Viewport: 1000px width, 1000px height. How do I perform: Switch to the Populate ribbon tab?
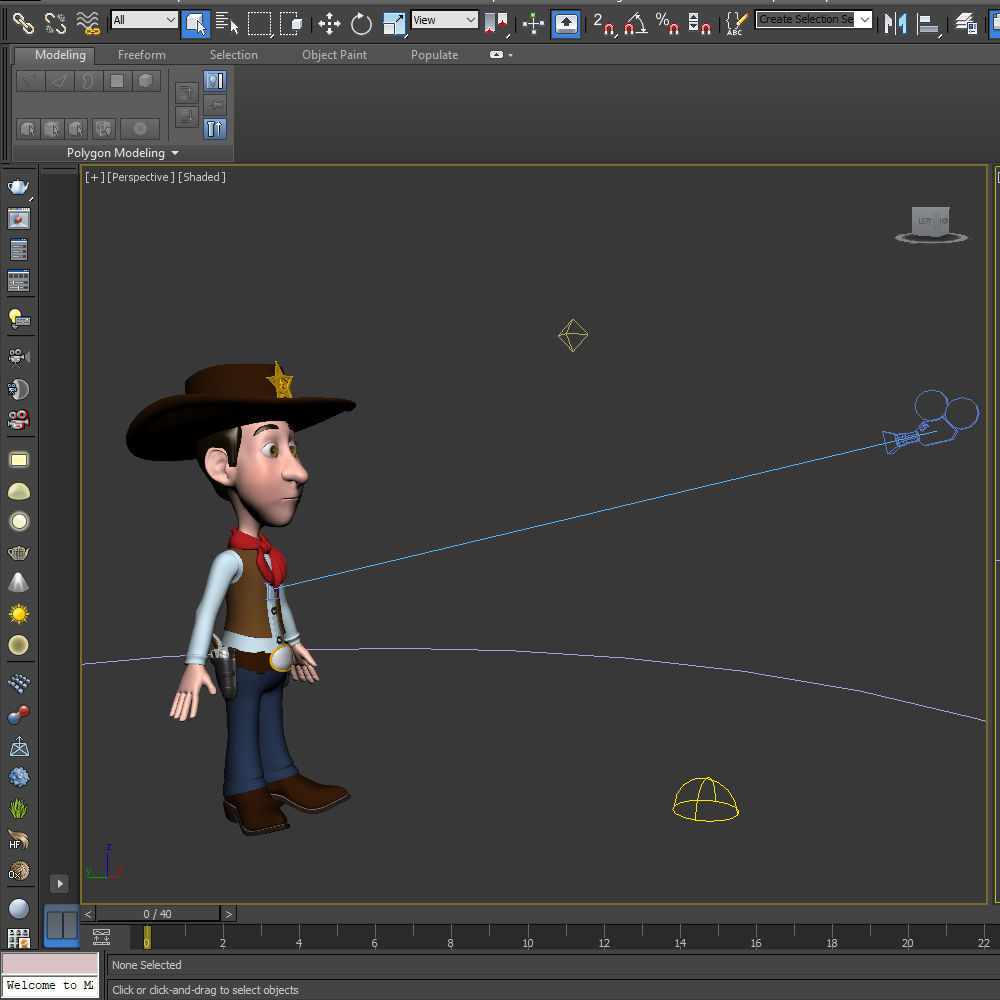click(434, 55)
